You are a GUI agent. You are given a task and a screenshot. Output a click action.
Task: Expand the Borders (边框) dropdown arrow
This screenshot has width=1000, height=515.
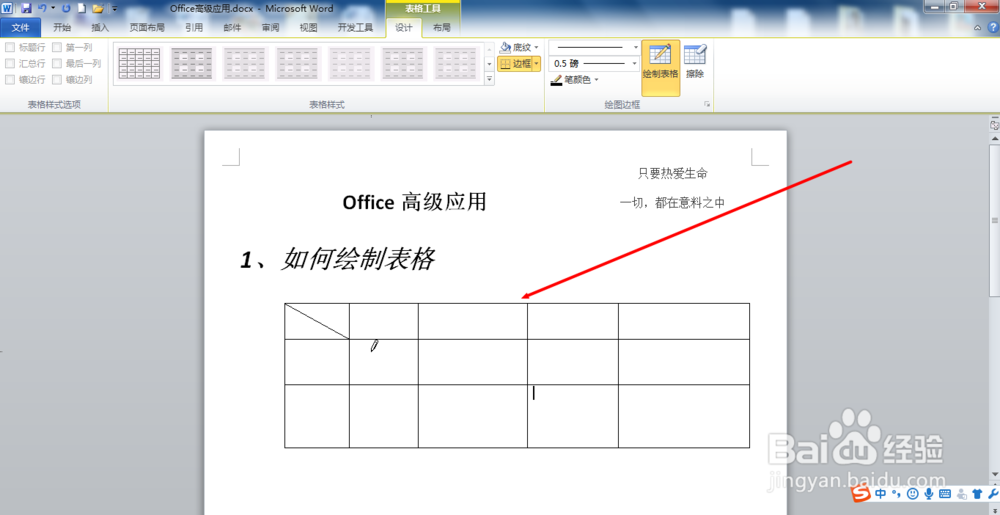click(536, 64)
